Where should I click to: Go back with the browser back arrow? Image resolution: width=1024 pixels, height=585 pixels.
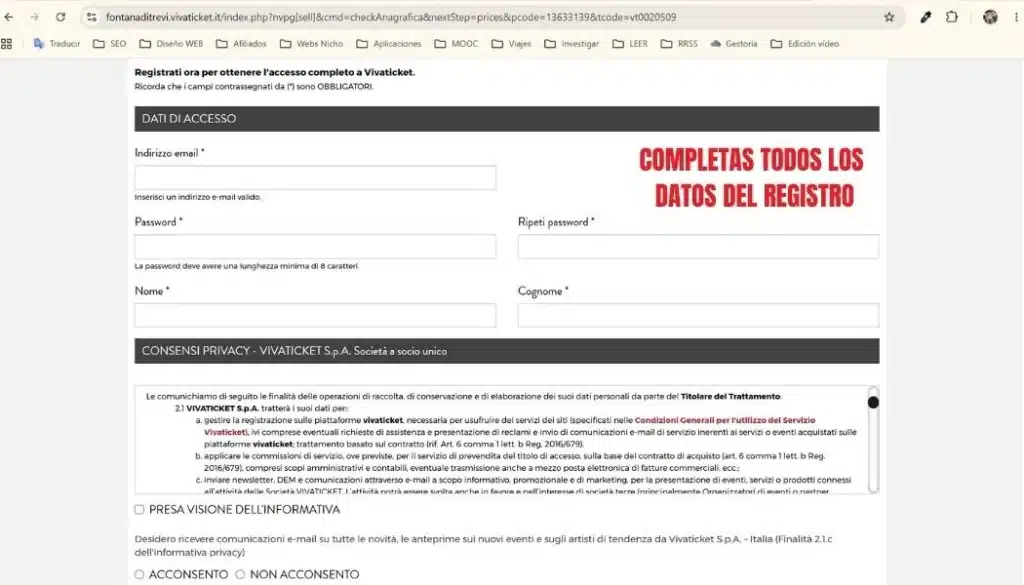(8, 17)
